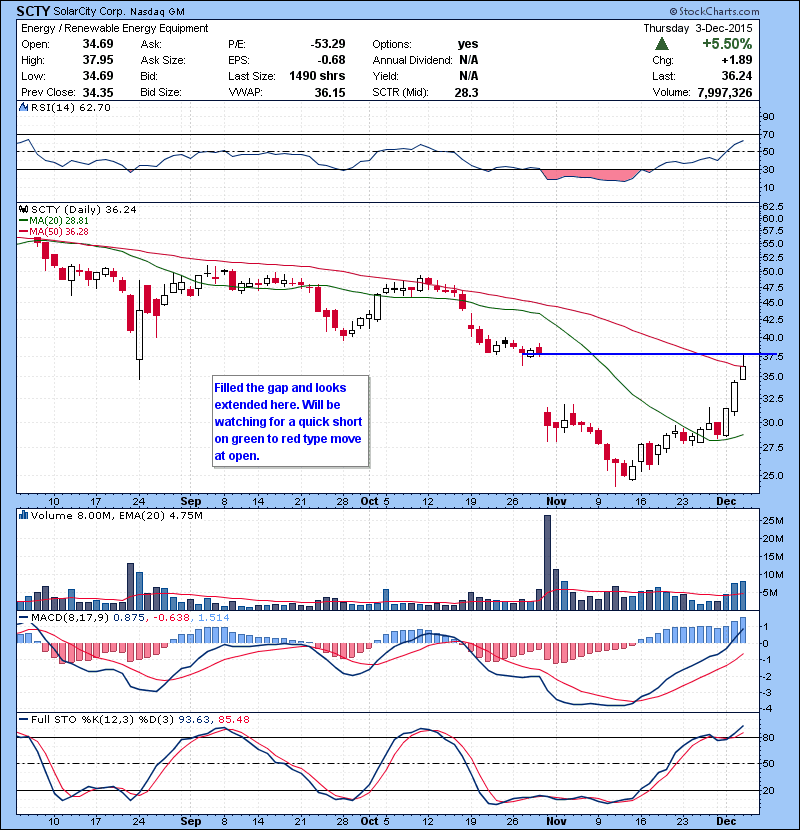Click the Nov label on the price chart axis
Image resolution: width=800 pixels, height=830 pixels.
click(x=556, y=501)
